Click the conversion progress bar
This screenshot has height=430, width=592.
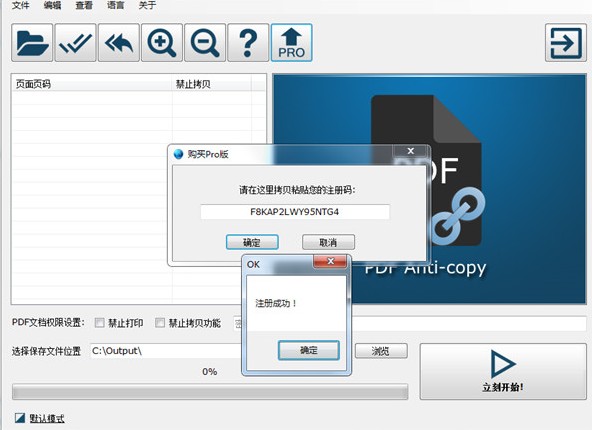pyautogui.click(x=210, y=391)
